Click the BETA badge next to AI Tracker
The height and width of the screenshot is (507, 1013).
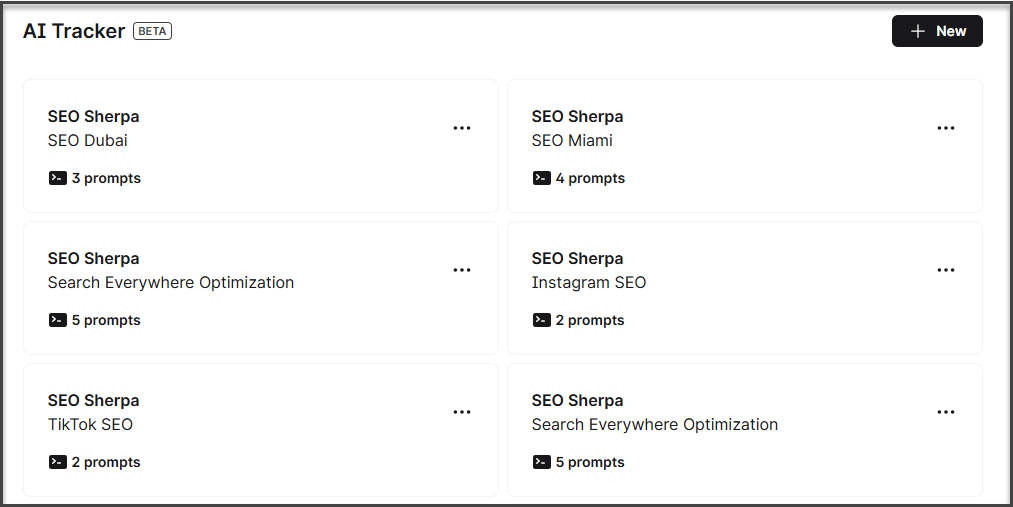(153, 31)
